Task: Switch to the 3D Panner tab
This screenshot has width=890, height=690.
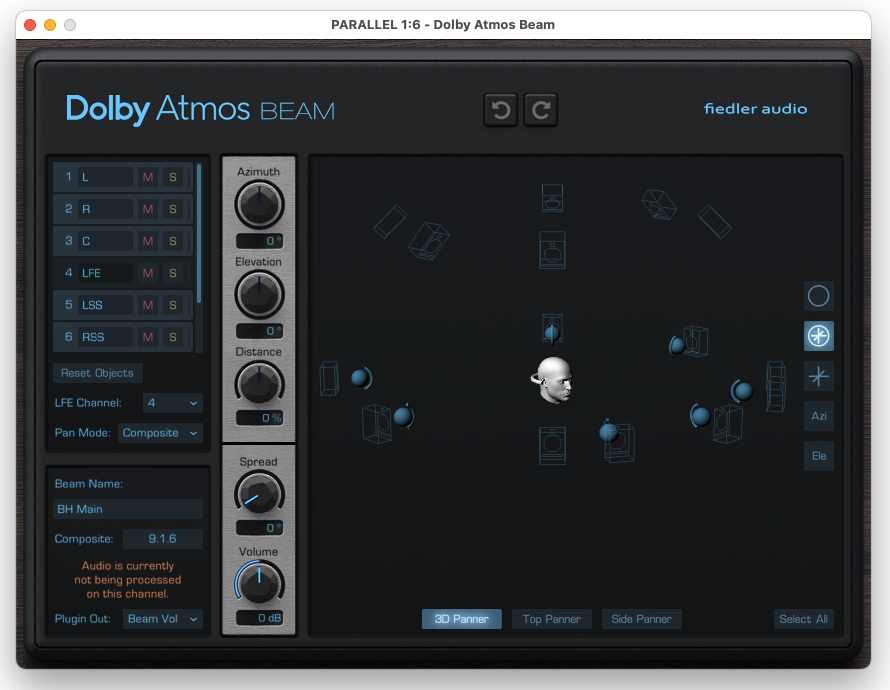Action: [461, 619]
